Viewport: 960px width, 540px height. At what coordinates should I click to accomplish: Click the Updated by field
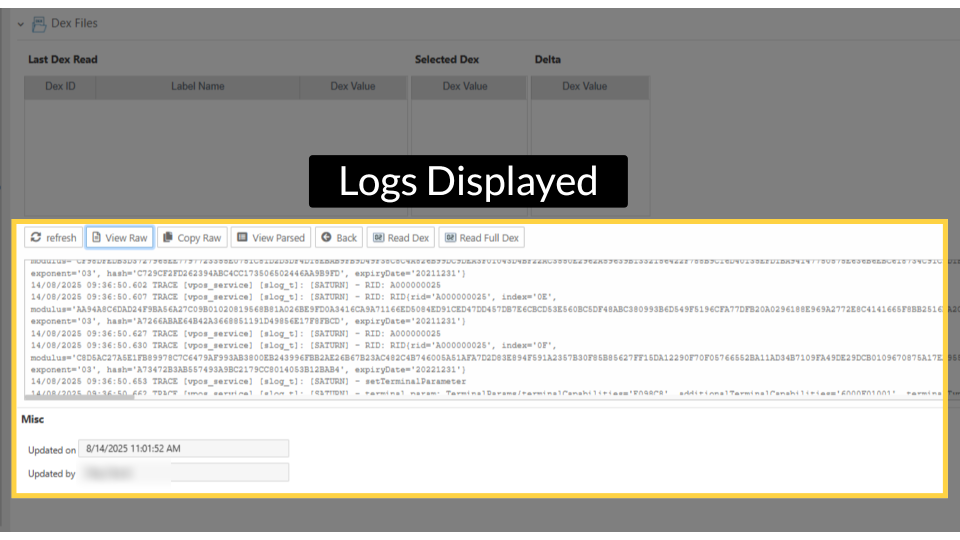(185, 473)
